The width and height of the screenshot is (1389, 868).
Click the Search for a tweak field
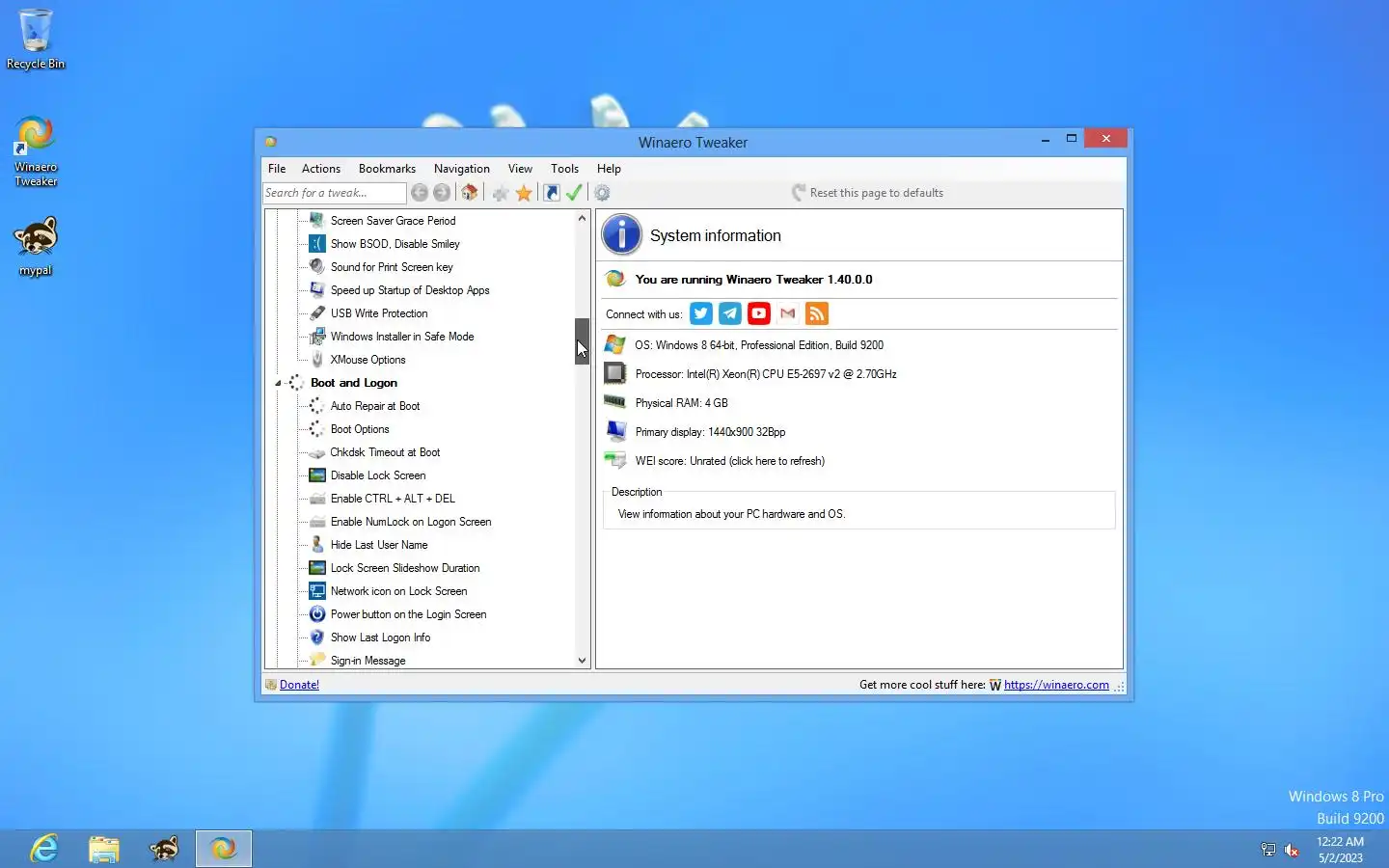[334, 193]
